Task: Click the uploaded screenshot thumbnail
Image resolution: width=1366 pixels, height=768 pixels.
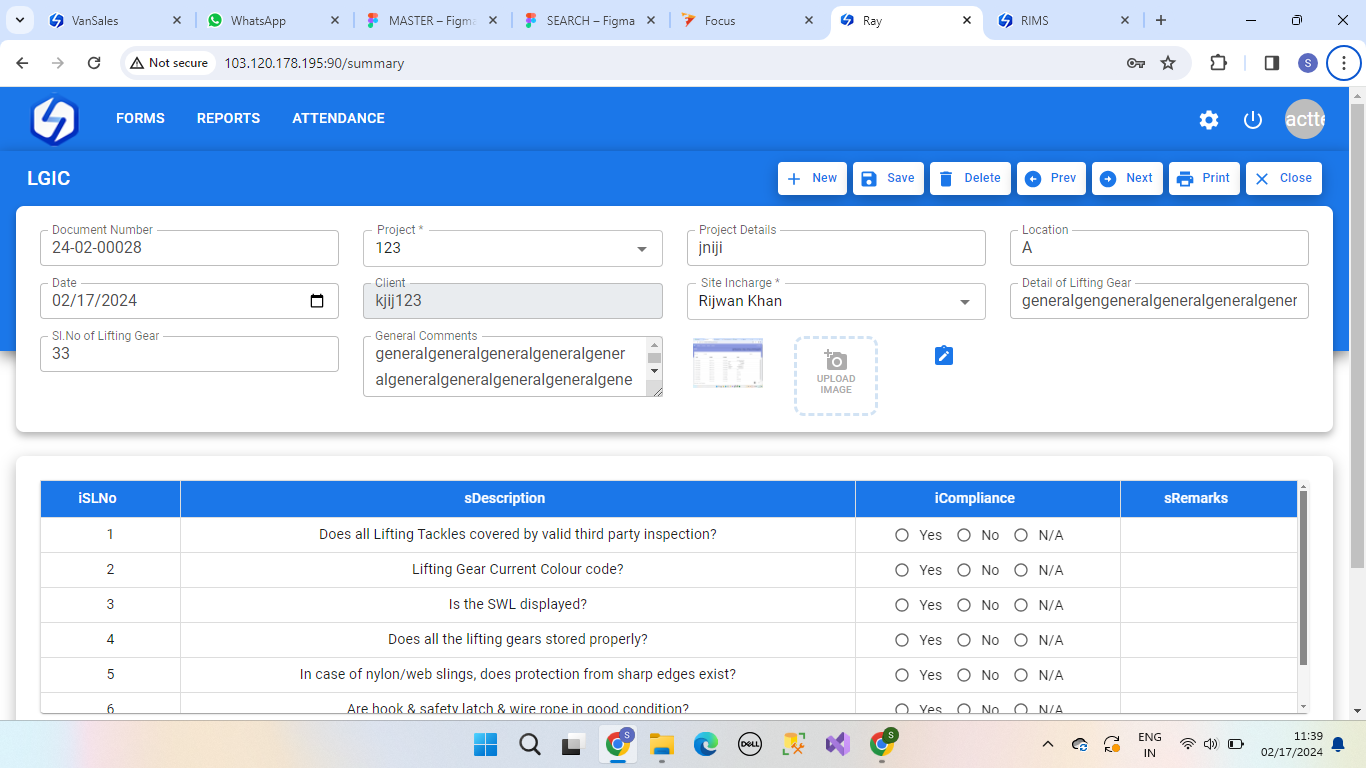Action: click(x=728, y=363)
